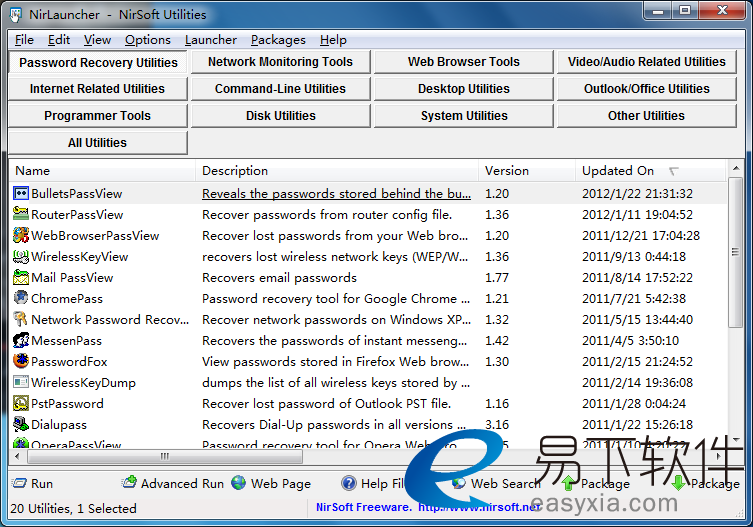
Task: Switch to Network Monitoring Tools category
Action: (x=280, y=62)
